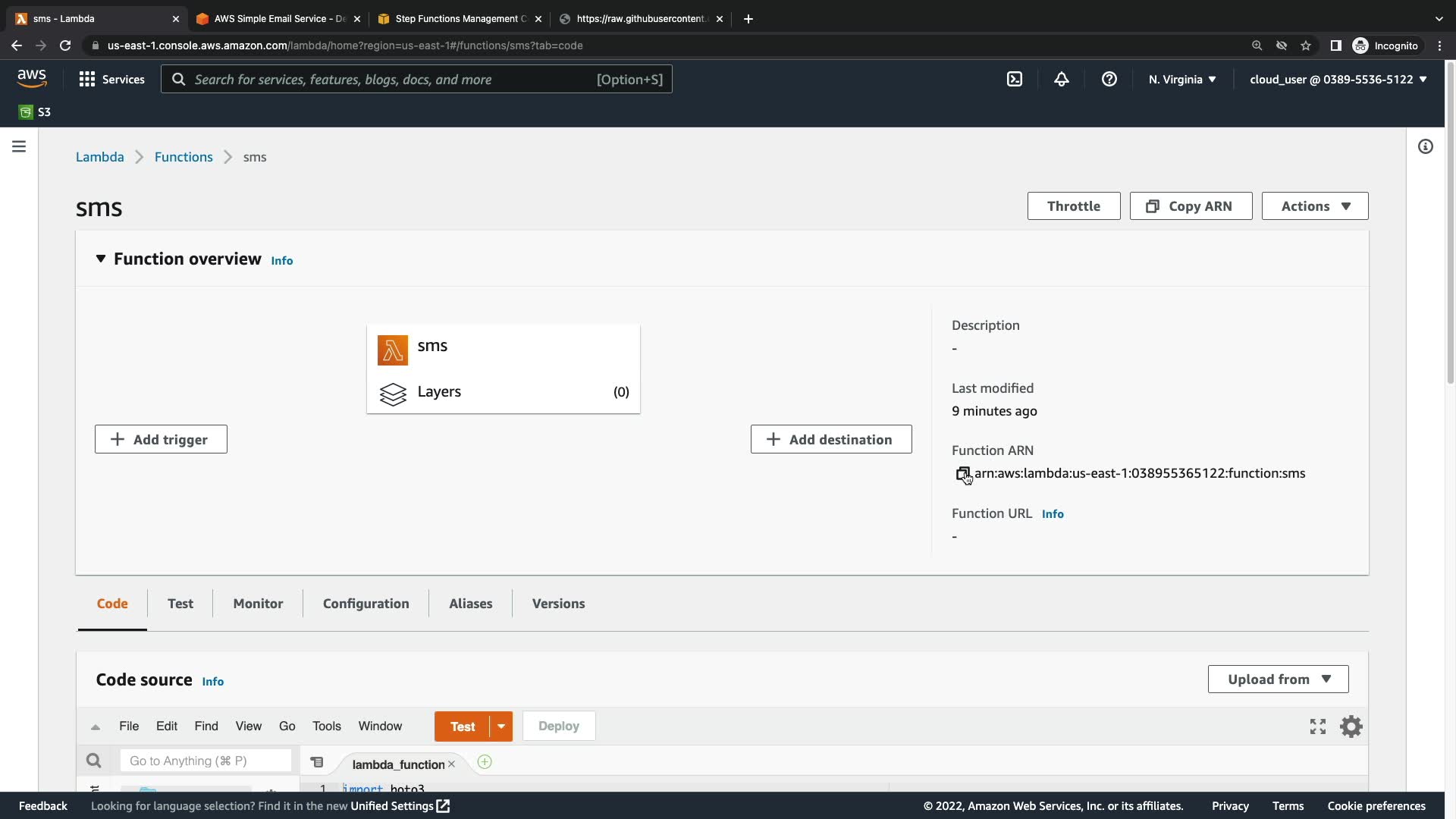
Task: Open code editor settings gear
Action: (x=1351, y=726)
